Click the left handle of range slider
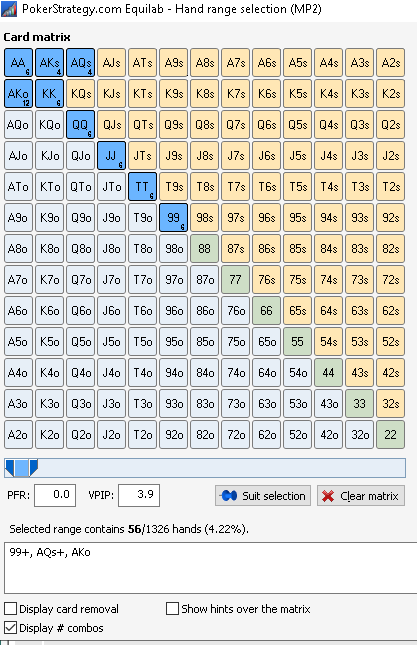Screen dimensions: 417x645 tap(9, 468)
